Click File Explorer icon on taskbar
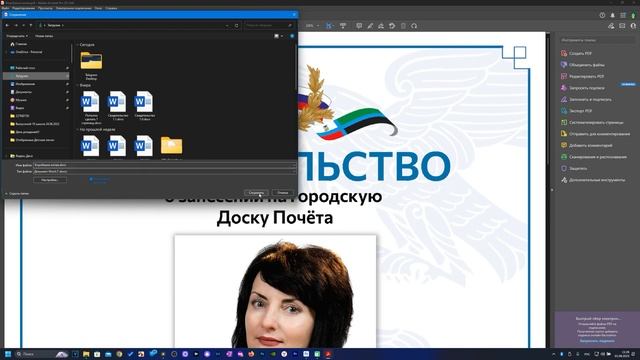Screen dimensions: 640x360 (x=86, y=354)
